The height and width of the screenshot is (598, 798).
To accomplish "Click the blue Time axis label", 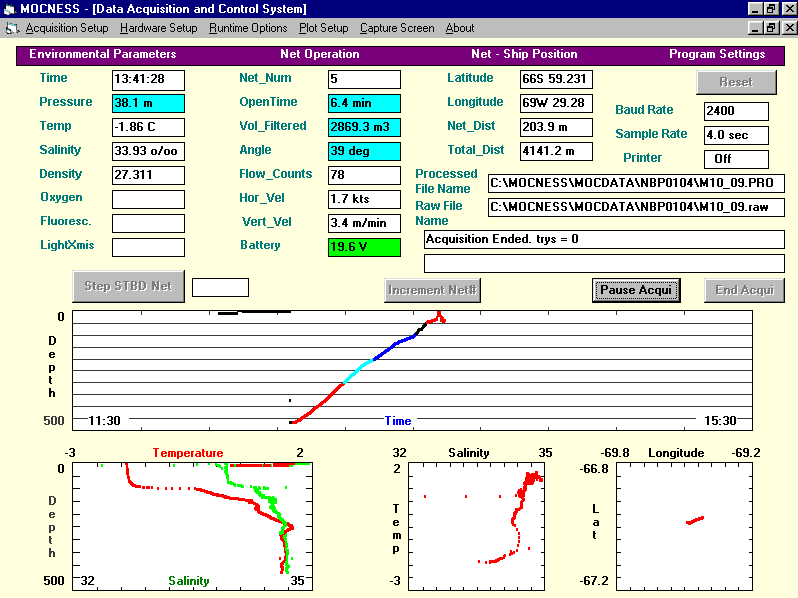I will pos(398,421).
